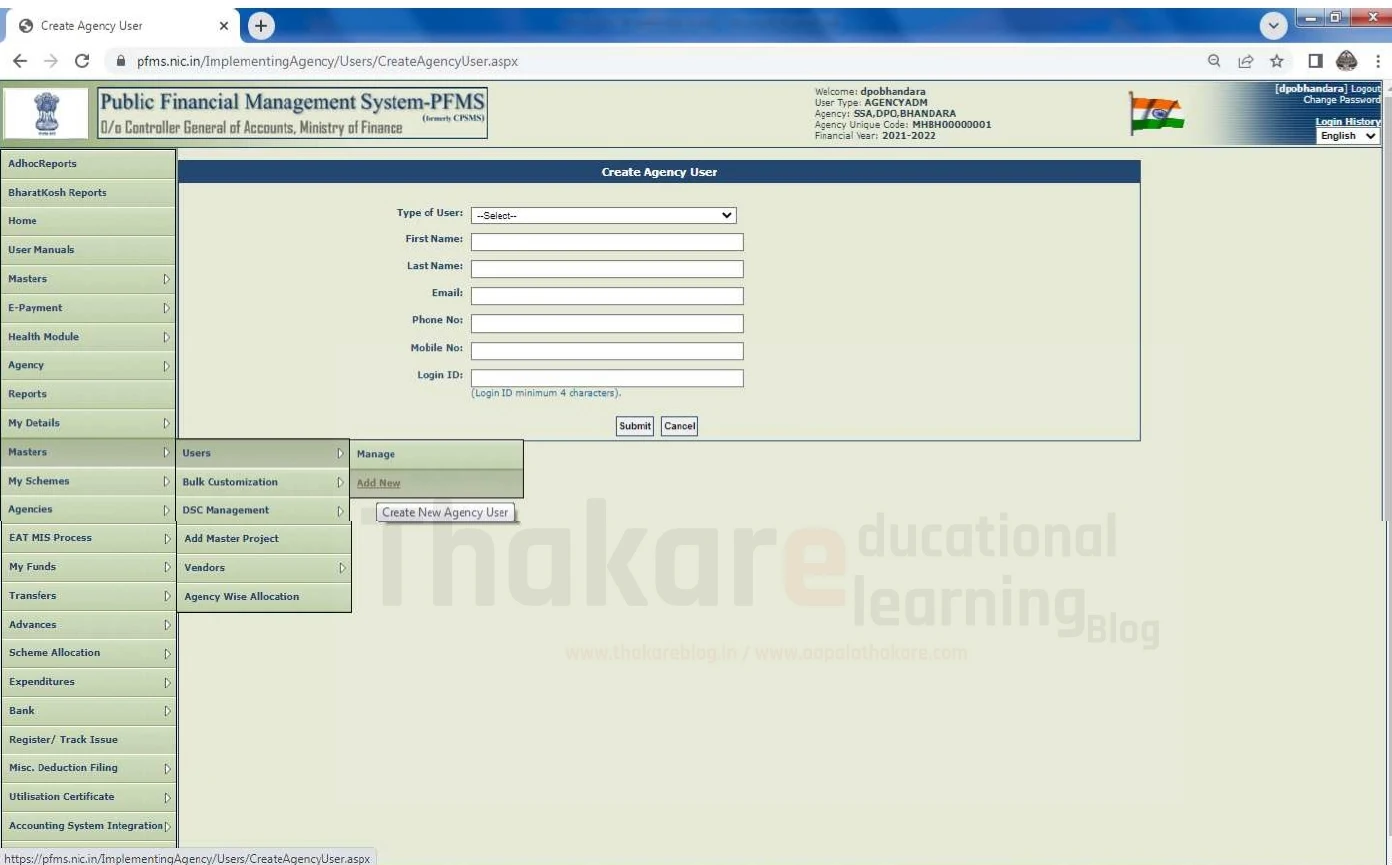The width and height of the screenshot is (1392, 865).
Task: Click the incognito profile icon
Action: 1347,61
